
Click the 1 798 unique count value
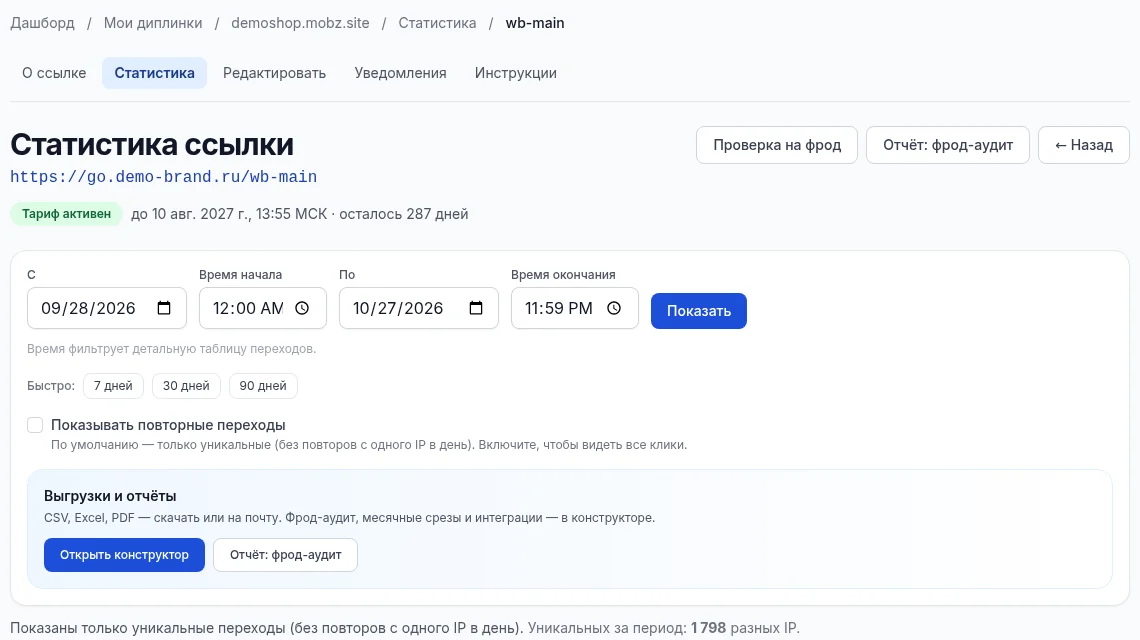(708, 628)
